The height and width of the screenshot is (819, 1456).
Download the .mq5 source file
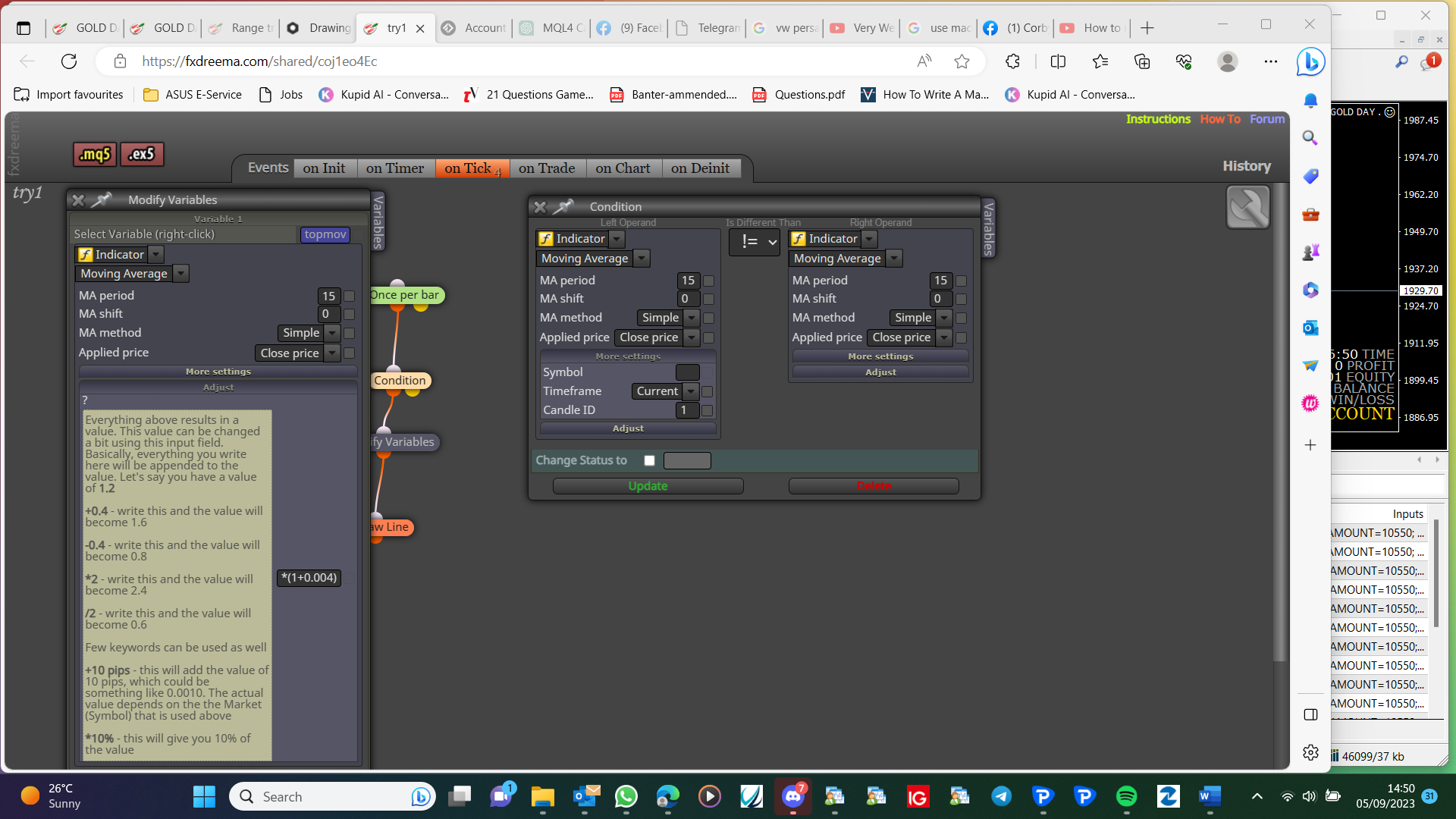click(95, 155)
